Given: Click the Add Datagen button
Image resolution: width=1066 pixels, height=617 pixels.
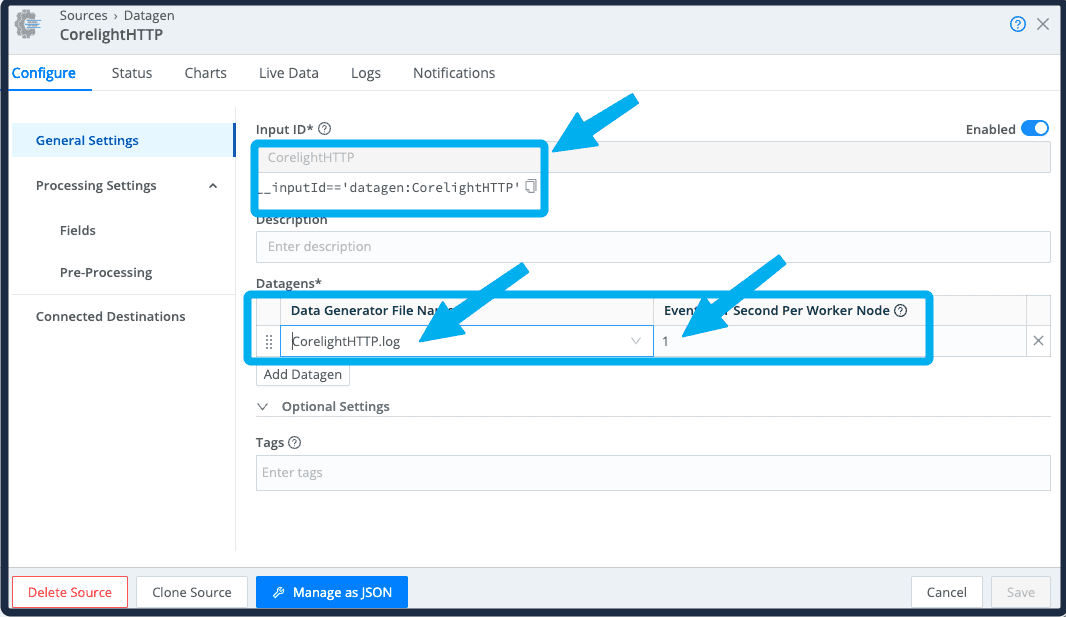Looking at the screenshot, I should point(303,375).
